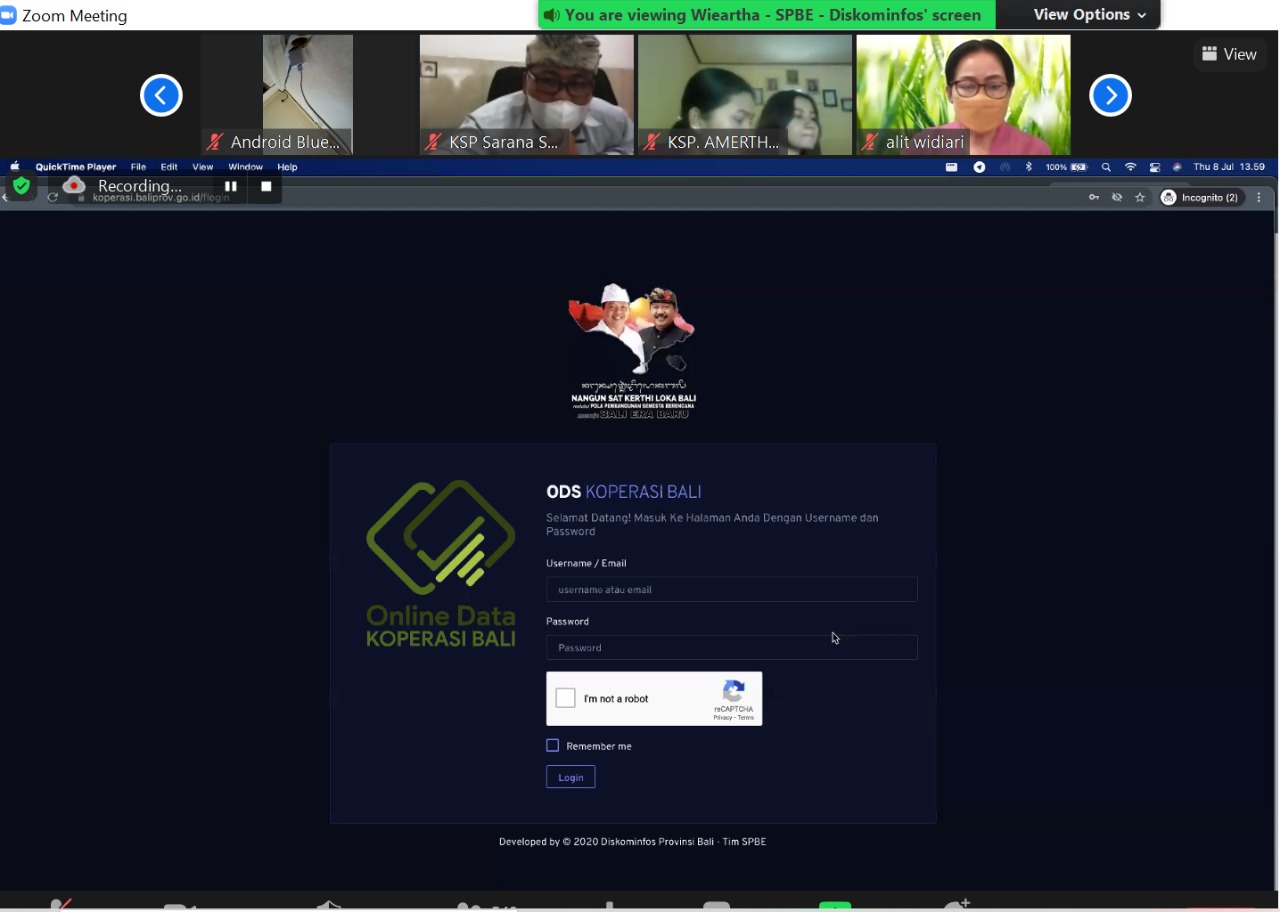Click muted mic icon on Android Blue...
This screenshot has height=912, width=1280.
(x=214, y=142)
